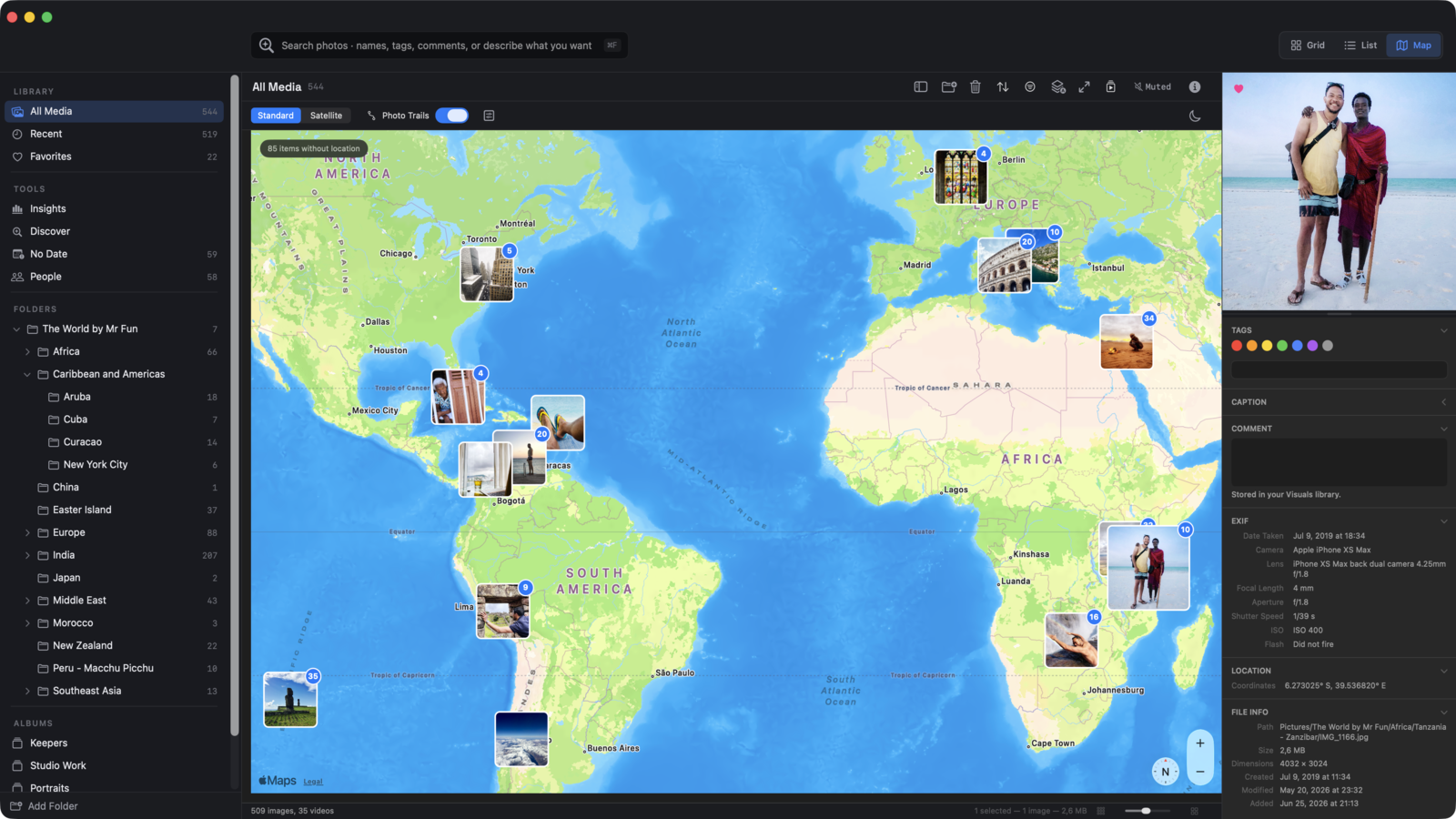Open the Rome Colosseum photo cluster
The width and height of the screenshot is (1456, 819).
point(1005,266)
